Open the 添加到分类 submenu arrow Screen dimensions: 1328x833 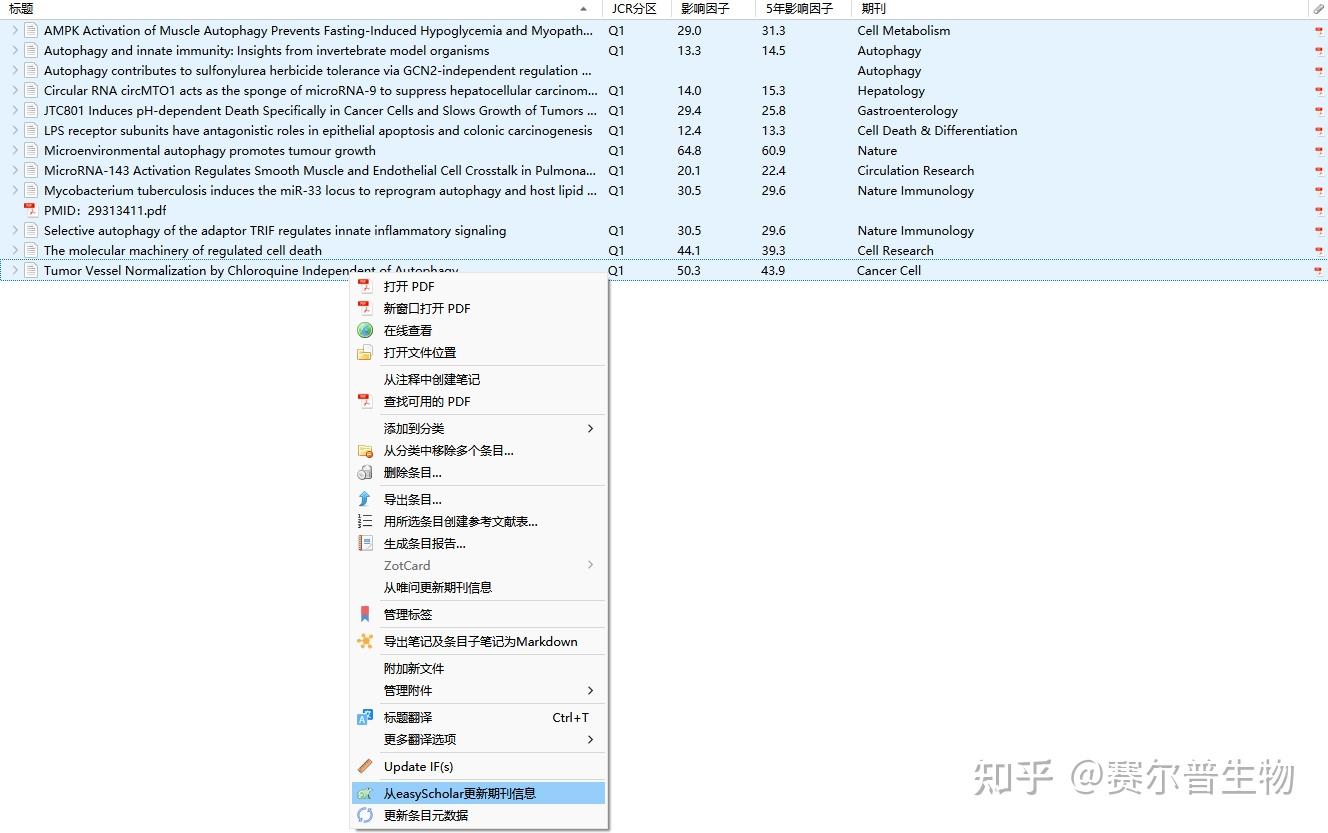click(592, 428)
